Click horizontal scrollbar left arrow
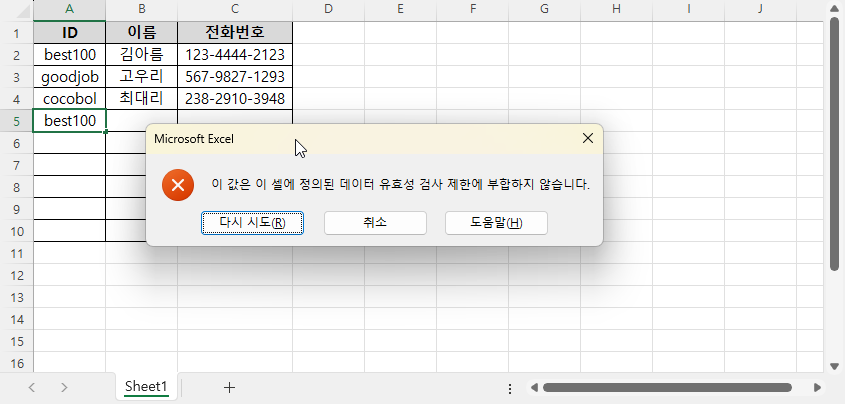This screenshot has height=404, width=845. 534,387
